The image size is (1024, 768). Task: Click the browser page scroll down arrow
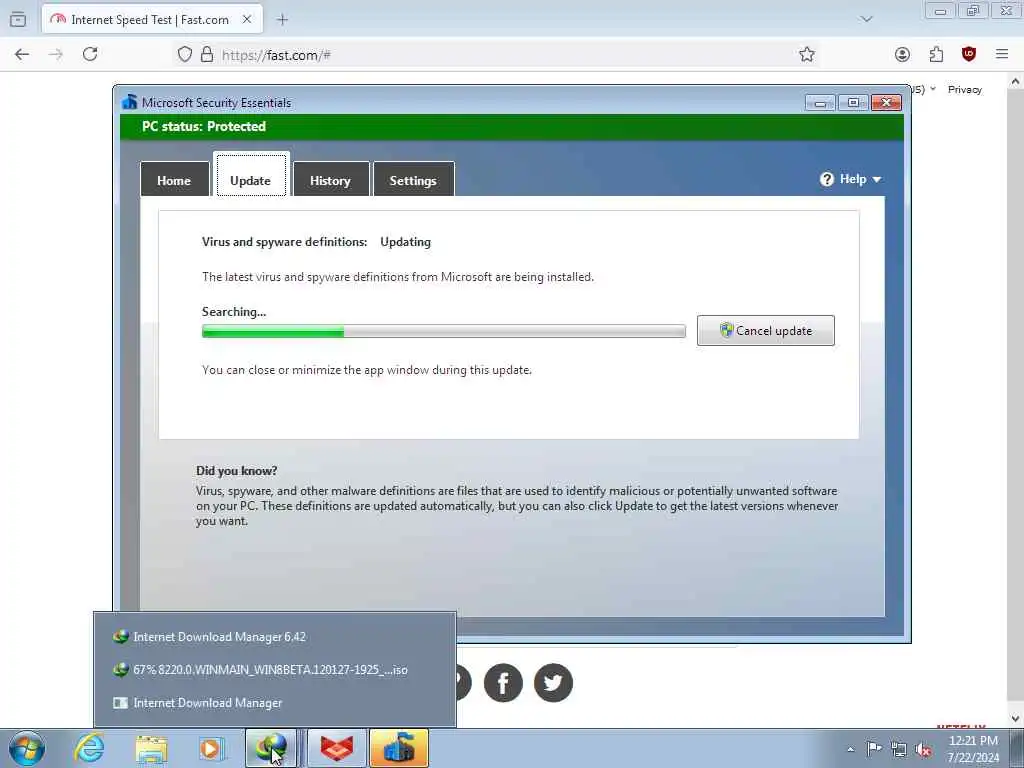click(x=1015, y=718)
